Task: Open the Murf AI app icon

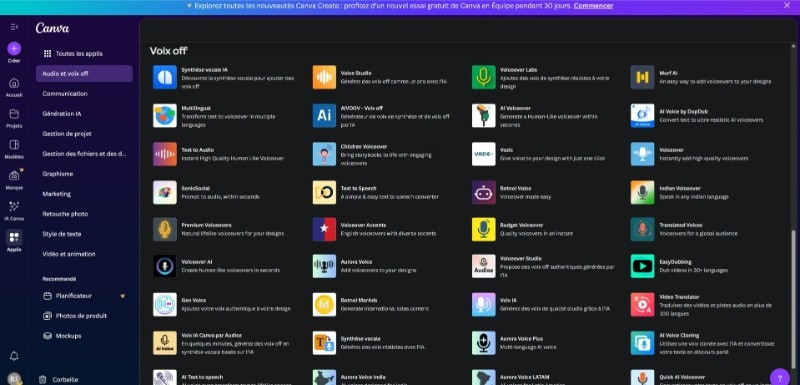Action: [x=642, y=77]
